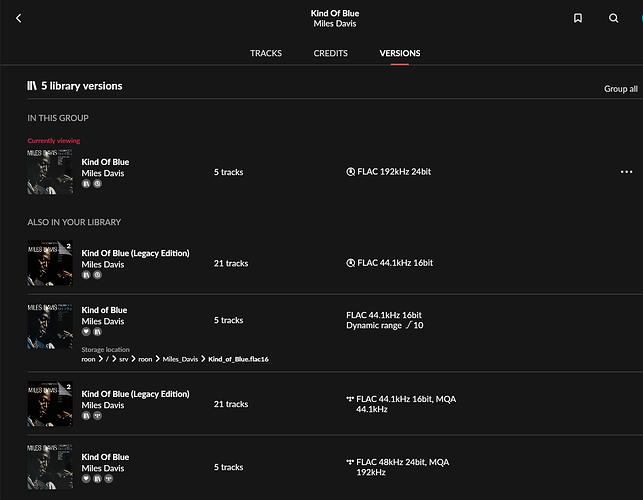Switch to the CREDITS tab

331,53
